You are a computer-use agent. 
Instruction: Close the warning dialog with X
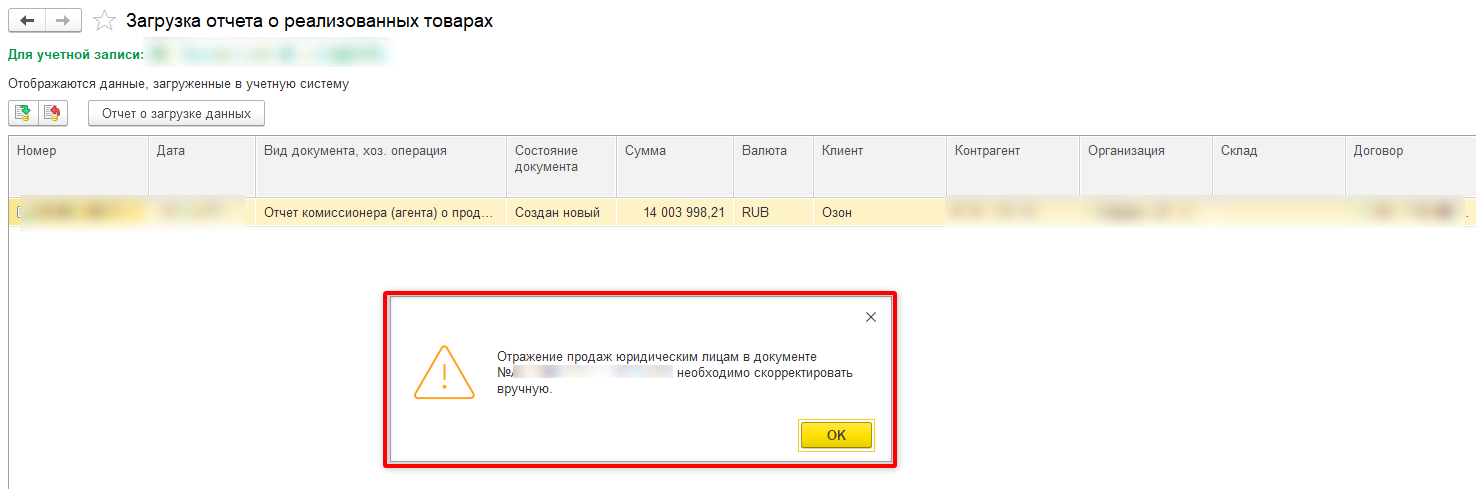tap(870, 317)
